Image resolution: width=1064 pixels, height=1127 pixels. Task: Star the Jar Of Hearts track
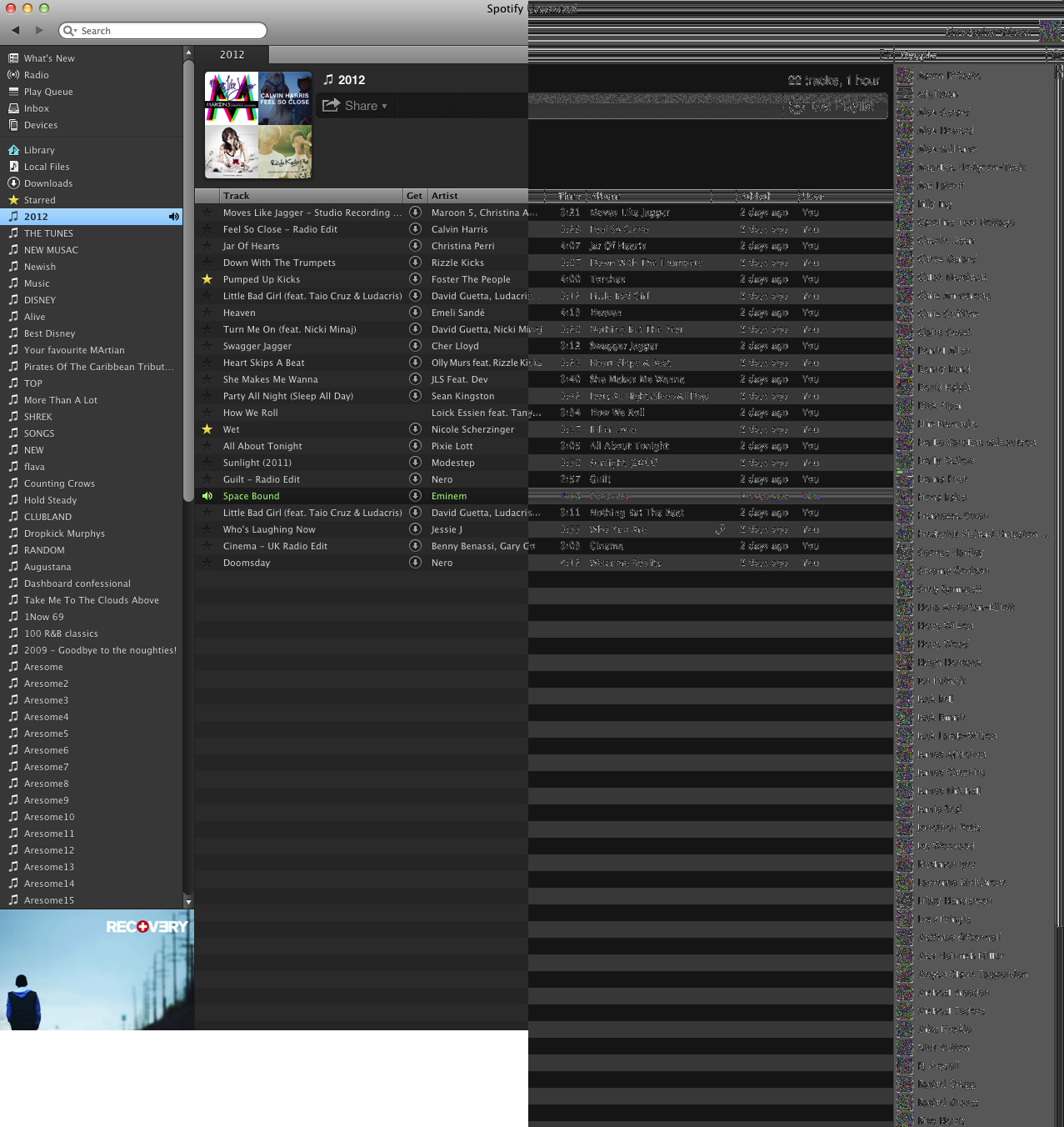[x=207, y=246]
